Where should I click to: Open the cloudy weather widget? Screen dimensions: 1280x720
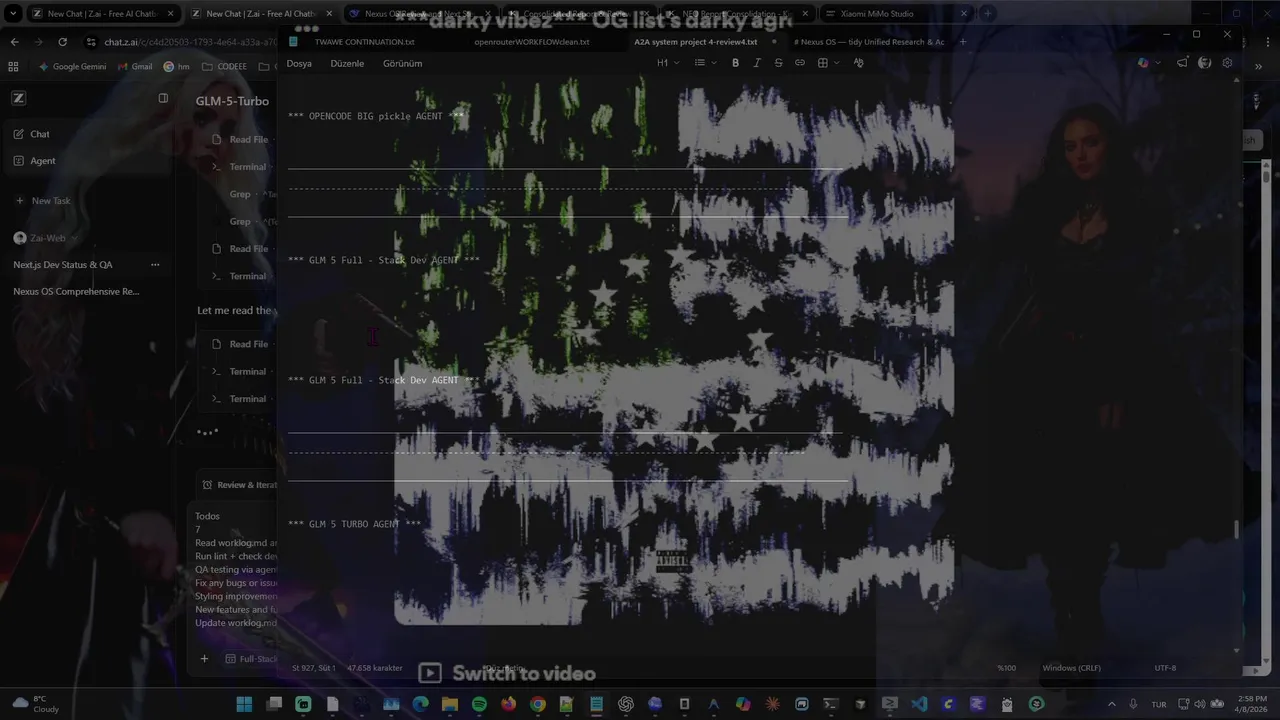[35, 704]
